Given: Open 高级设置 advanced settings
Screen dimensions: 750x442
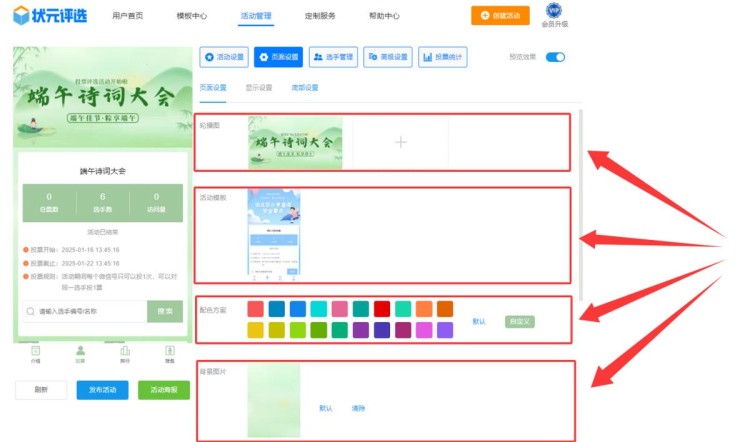Looking at the screenshot, I should click(387, 57).
